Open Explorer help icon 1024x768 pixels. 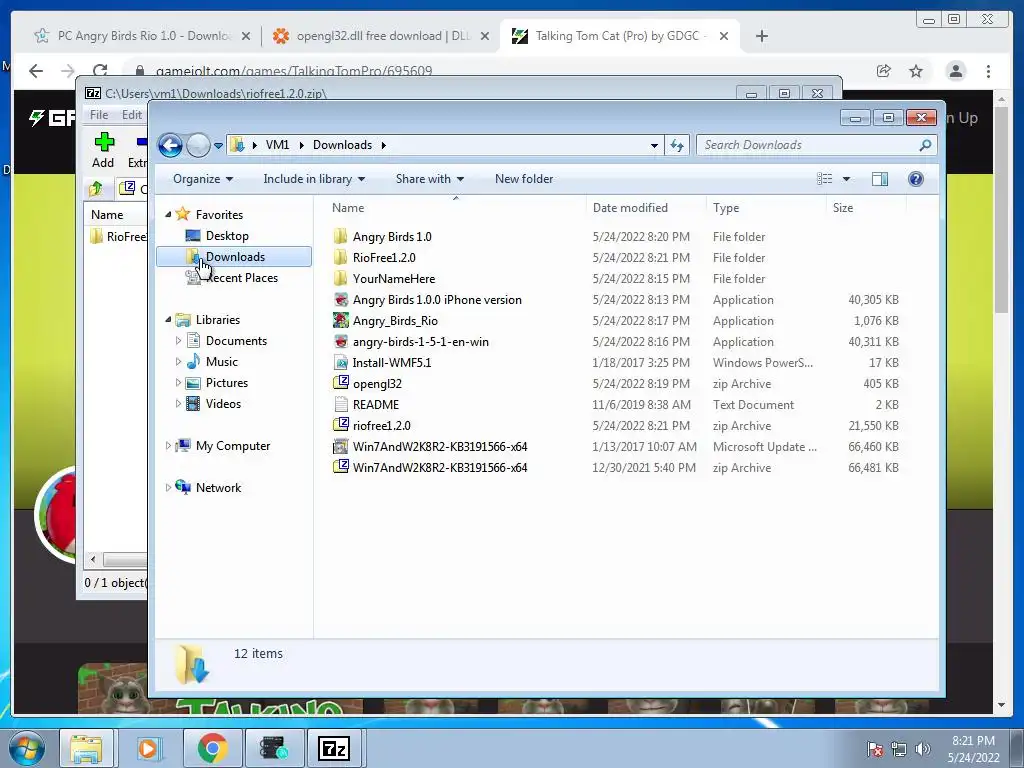pos(916,179)
